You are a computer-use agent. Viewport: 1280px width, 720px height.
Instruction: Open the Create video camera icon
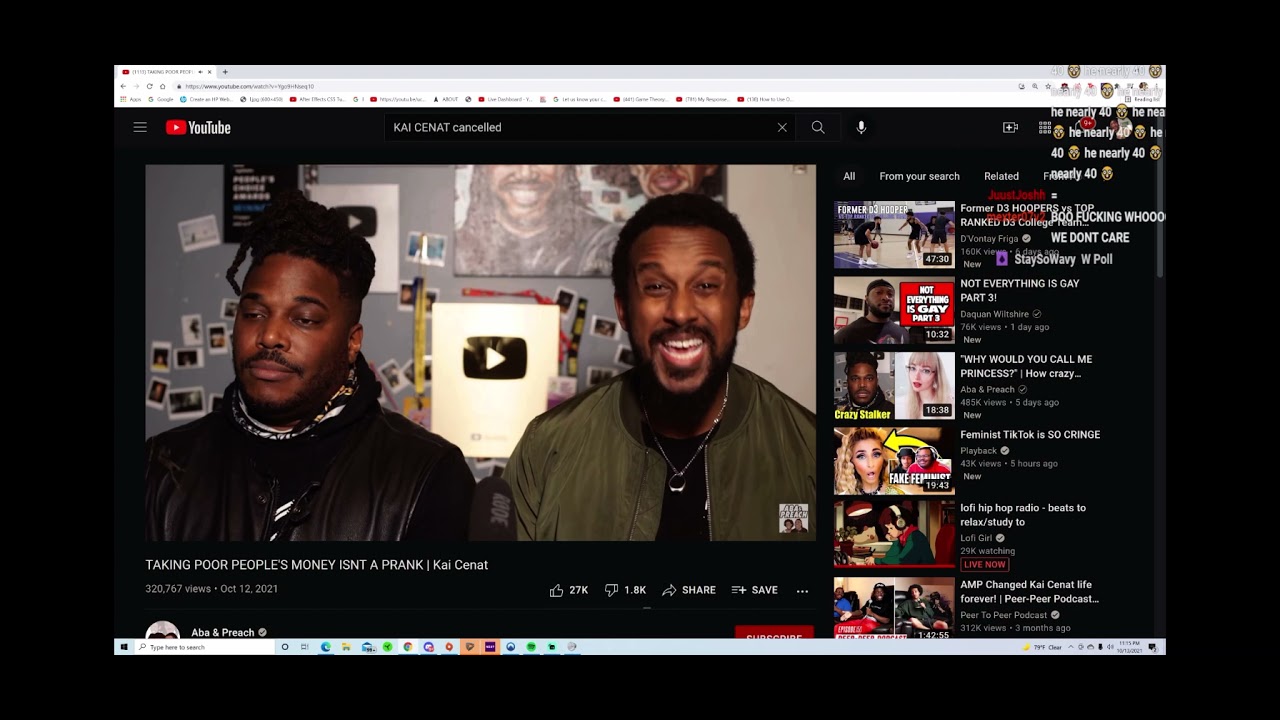[1010, 127]
